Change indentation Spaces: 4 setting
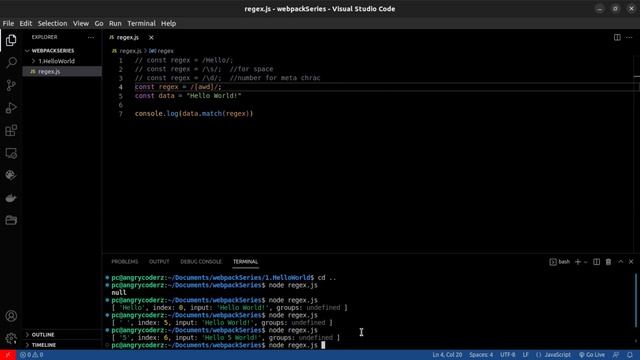Screen dimensions: 640x360 coord(481,355)
